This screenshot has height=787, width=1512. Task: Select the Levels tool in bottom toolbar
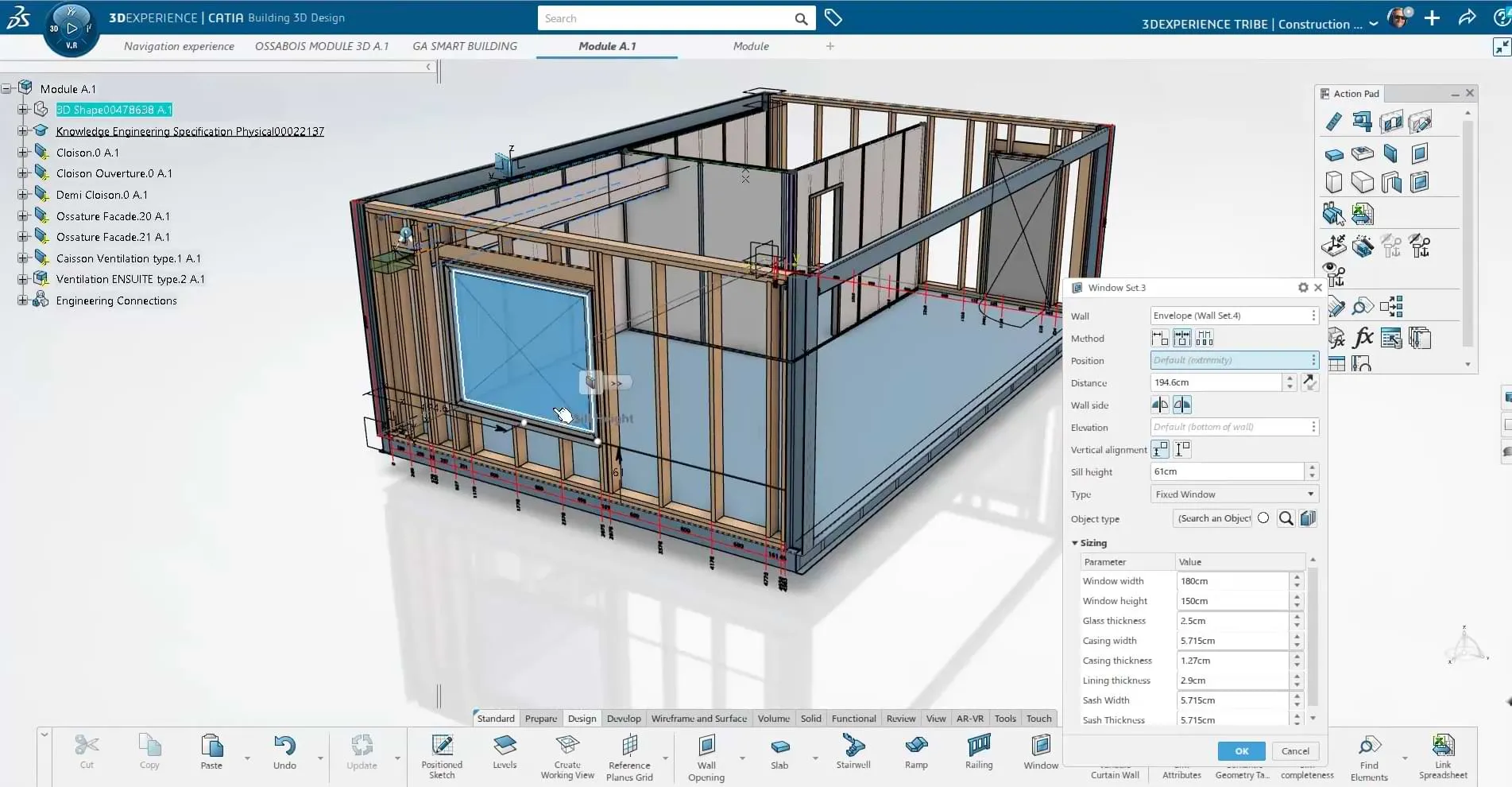[505, 752]
